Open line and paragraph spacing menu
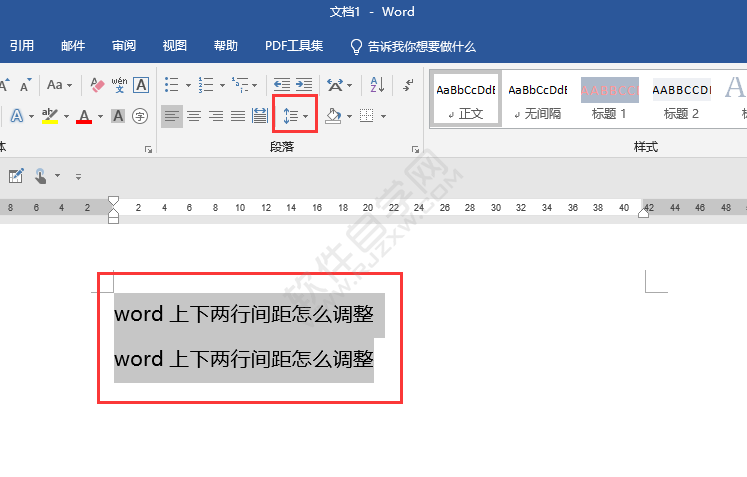747x477 pixels. point(295,116)
